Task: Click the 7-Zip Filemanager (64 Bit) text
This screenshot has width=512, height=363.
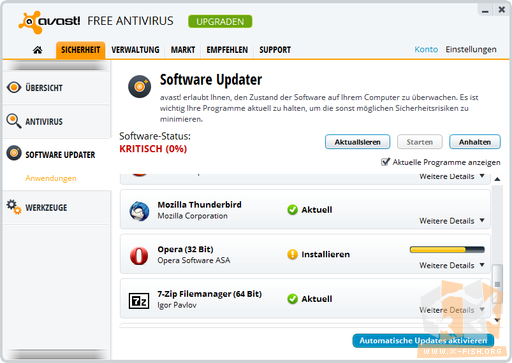Action: [209, 294]
